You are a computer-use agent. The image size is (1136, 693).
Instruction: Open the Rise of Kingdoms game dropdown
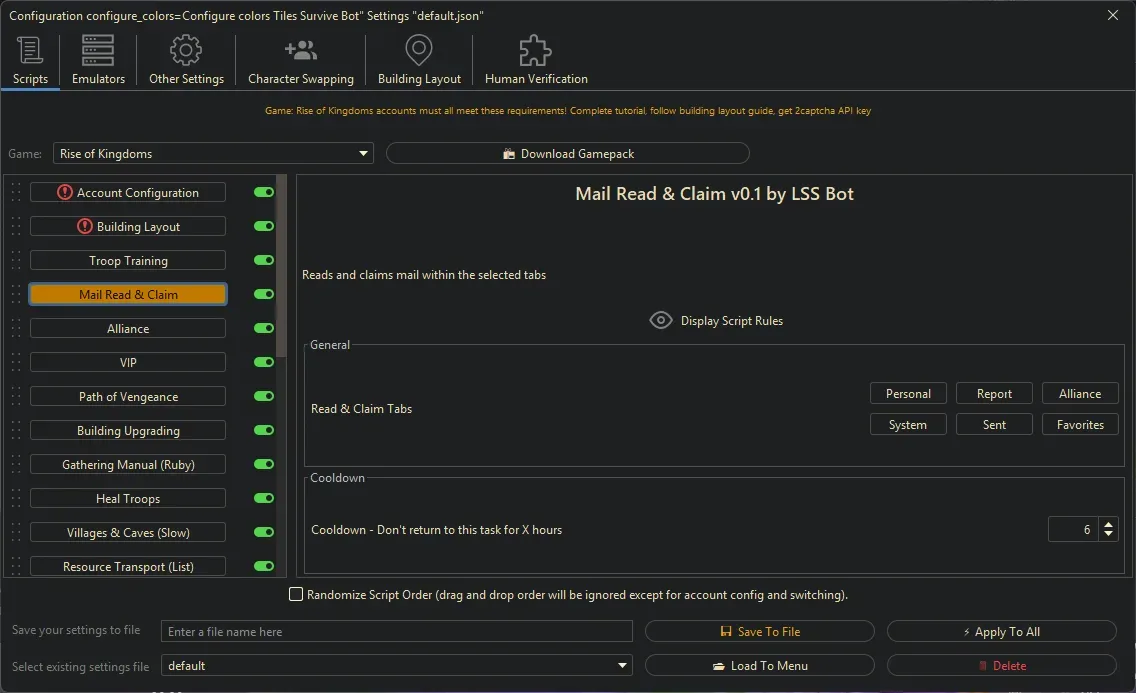(x=363, y=153)
